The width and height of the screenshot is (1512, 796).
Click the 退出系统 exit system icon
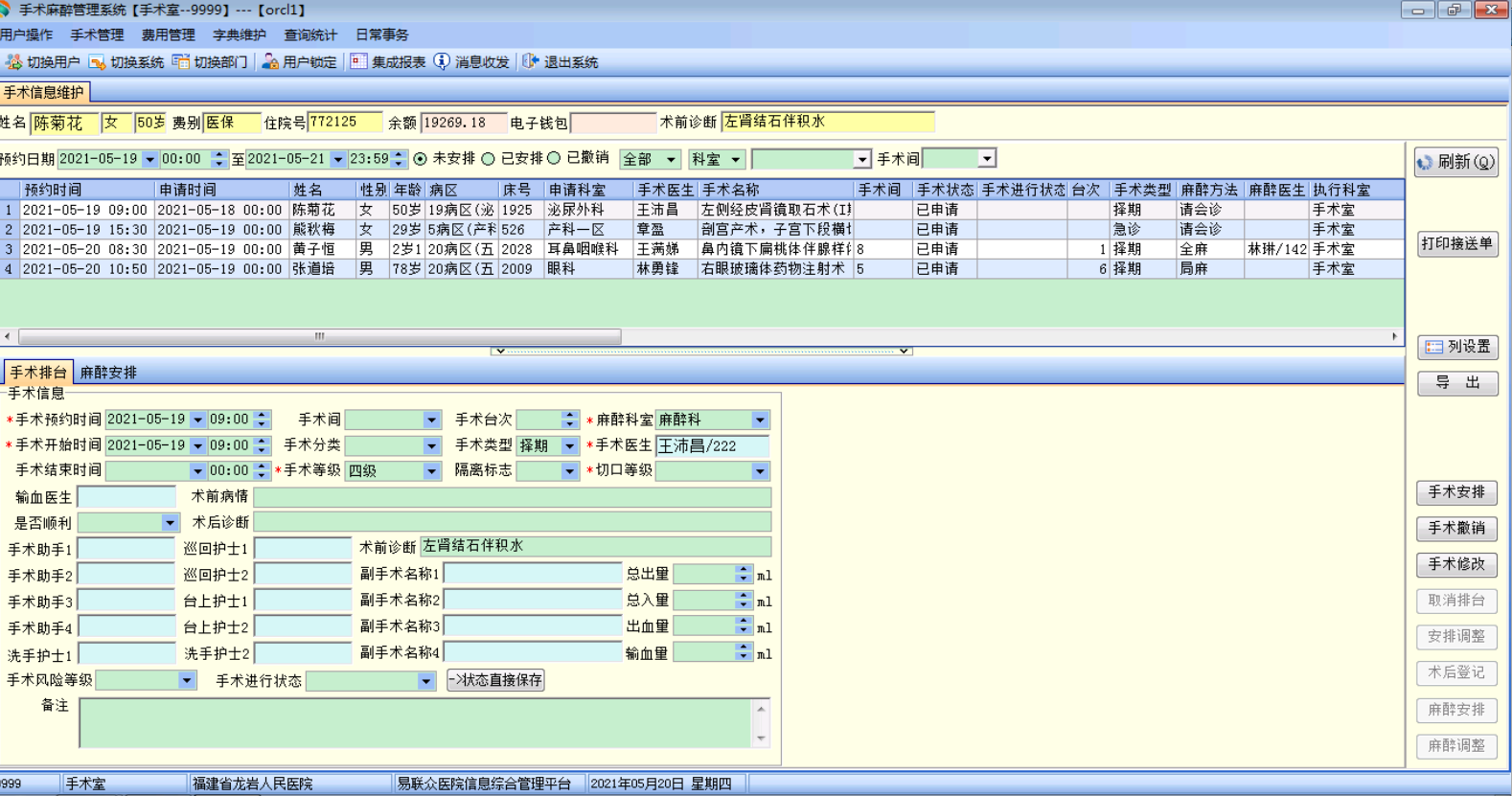[x=530, y=62]
